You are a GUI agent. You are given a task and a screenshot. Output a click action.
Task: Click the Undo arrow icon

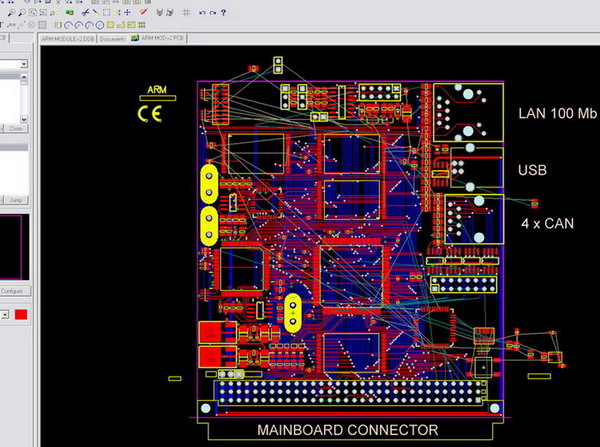202,11
